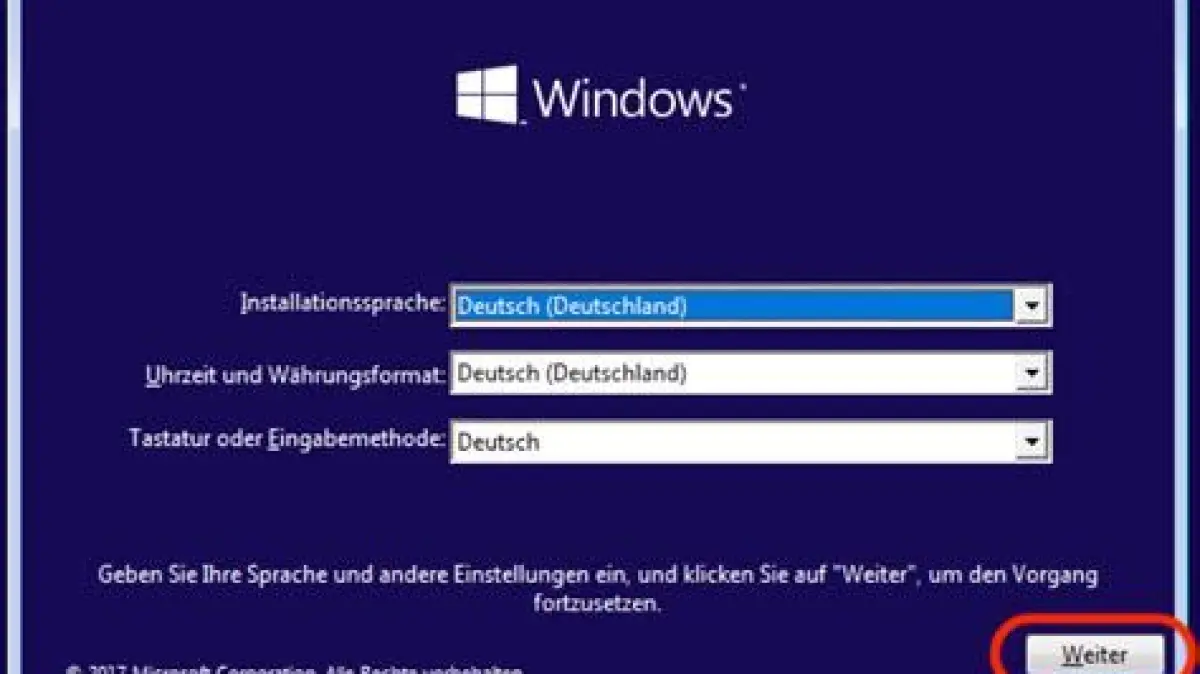The width and height of the screenshot is (1200, 674).
Task: Click empty blue area below the Windows logo
Action: [600, 200]
